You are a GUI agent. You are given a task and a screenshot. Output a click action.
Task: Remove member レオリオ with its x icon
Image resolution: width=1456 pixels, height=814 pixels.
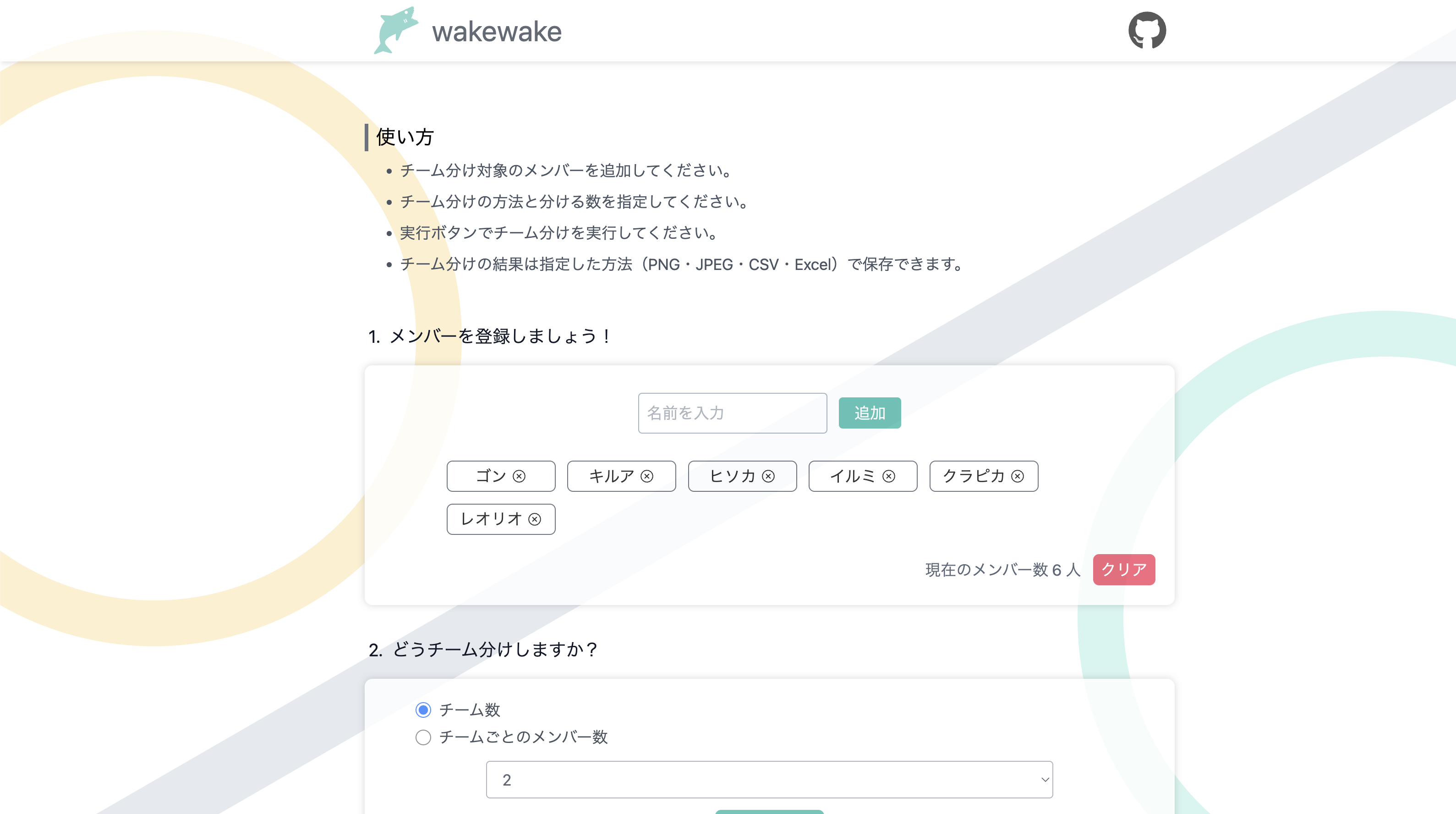(535, 519)
